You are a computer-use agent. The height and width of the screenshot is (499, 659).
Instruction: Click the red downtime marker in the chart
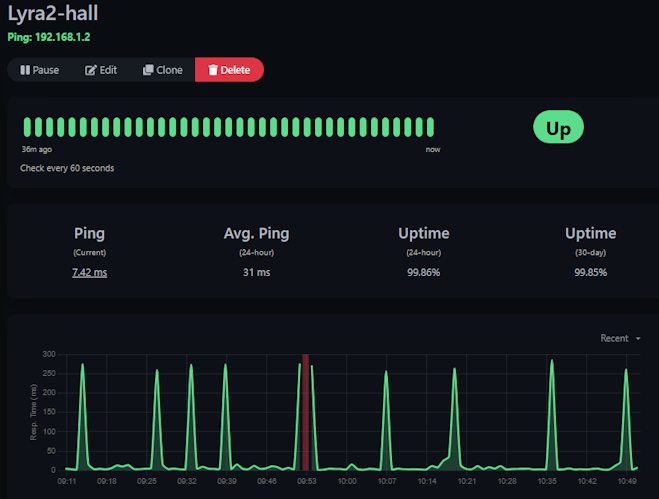pos(305,411)
